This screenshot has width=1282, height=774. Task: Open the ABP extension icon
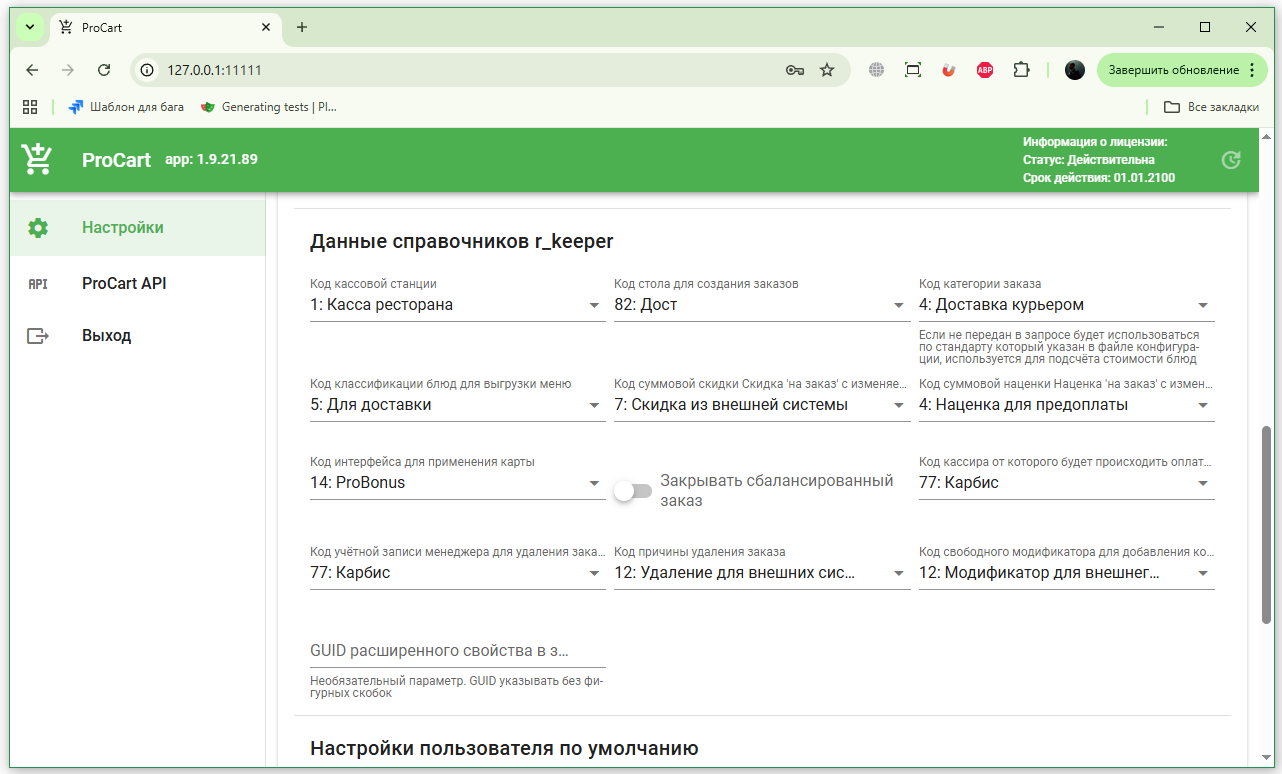click(985, 70)
